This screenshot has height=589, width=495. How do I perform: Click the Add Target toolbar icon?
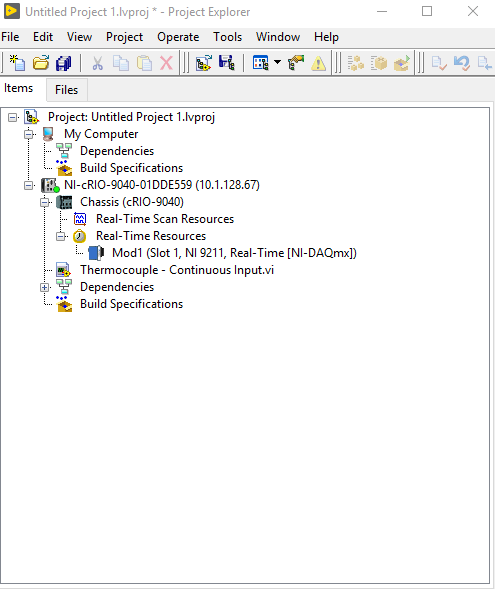204,63
